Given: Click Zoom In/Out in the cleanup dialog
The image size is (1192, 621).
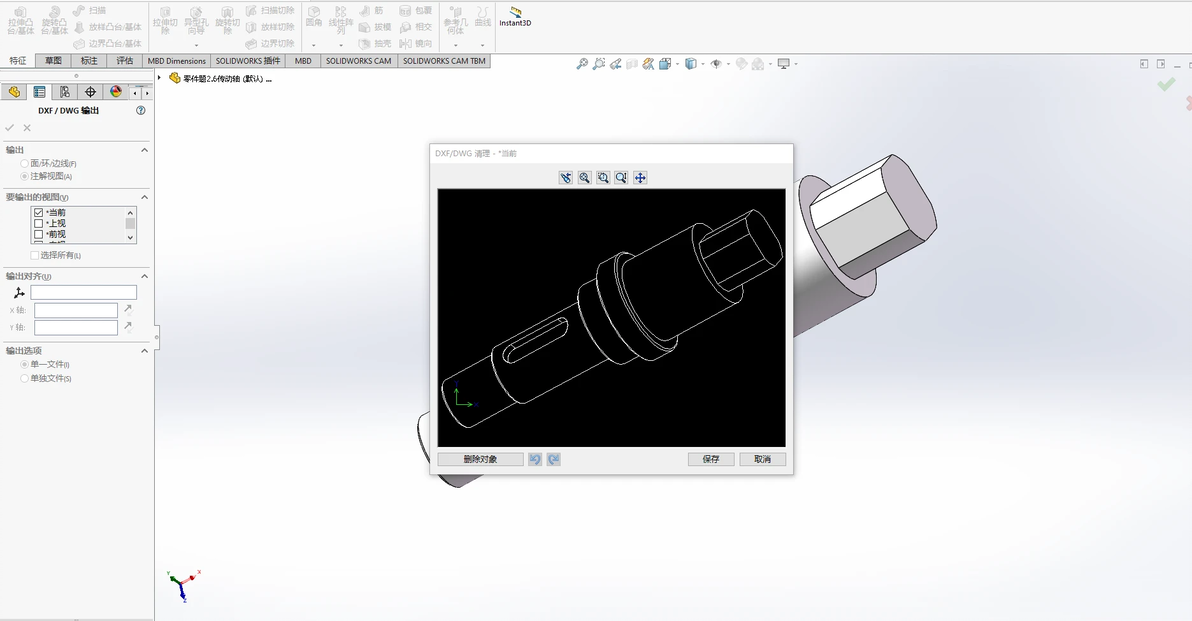Looking at the screenshot, I should [621, 178].
